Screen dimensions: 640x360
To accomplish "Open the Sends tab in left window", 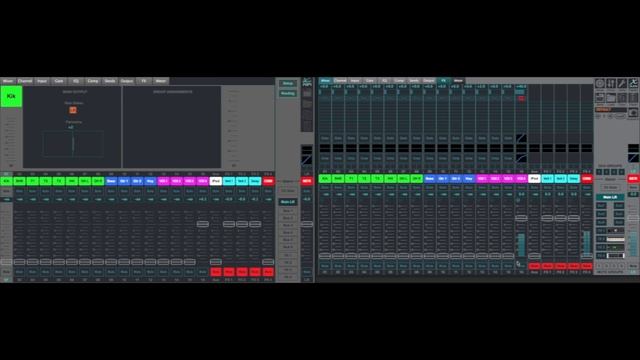I will click(x=110, y=81).
